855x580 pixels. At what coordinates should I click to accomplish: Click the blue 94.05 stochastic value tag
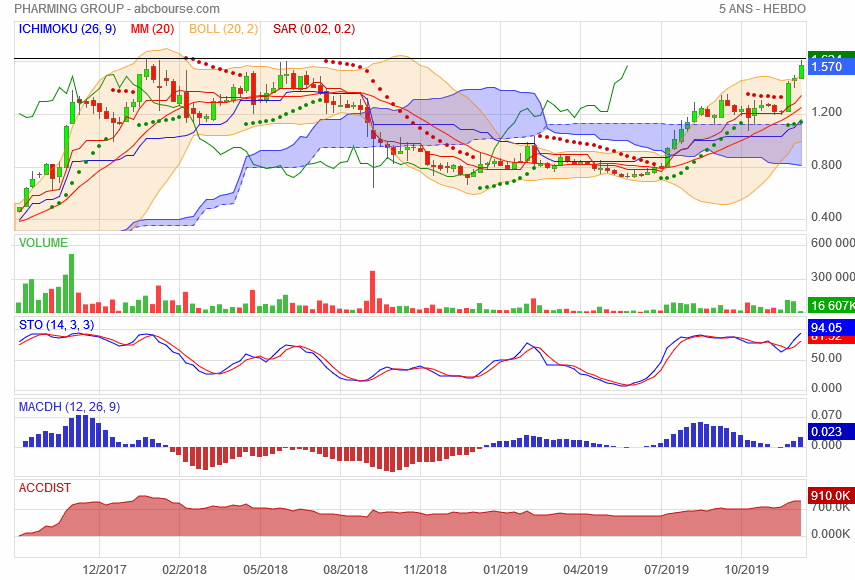pos(832,328)
